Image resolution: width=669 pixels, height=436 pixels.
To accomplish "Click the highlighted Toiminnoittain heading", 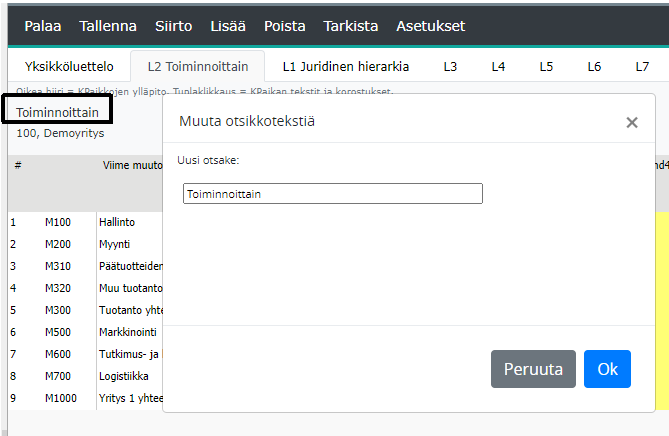I will click(57, 112).
